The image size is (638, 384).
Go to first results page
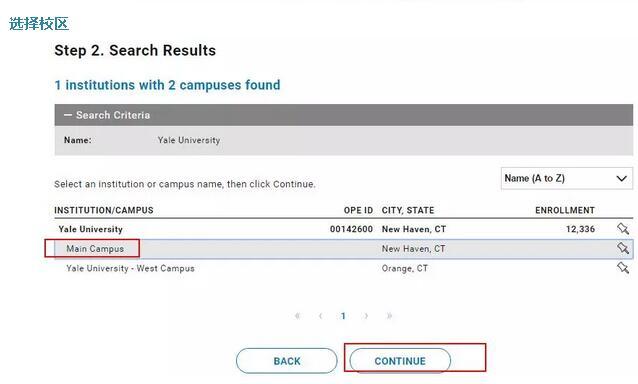point(297,316)
